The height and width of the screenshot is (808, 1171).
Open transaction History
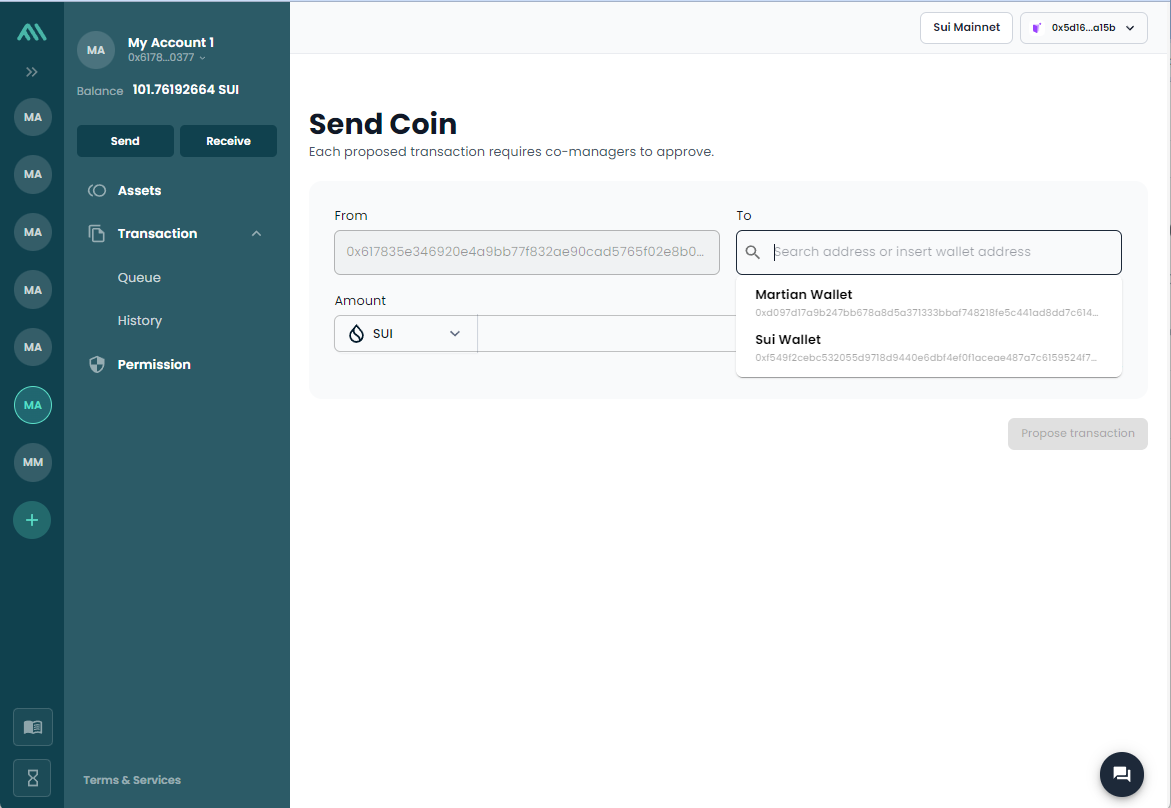point(139,321)
